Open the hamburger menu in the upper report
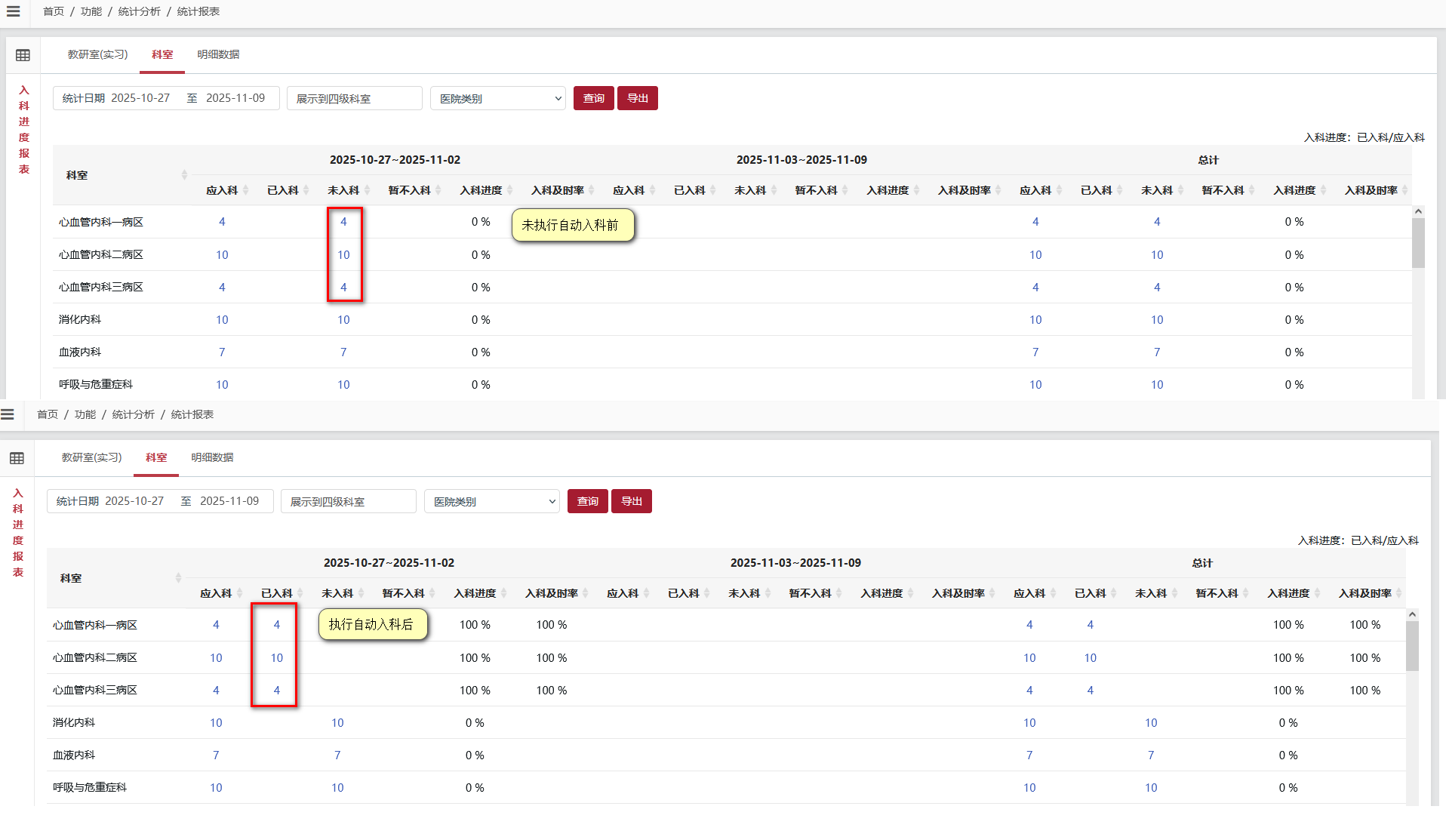Image resolution: width=1446 pixels, height=840 pixels. pos(13,11)
